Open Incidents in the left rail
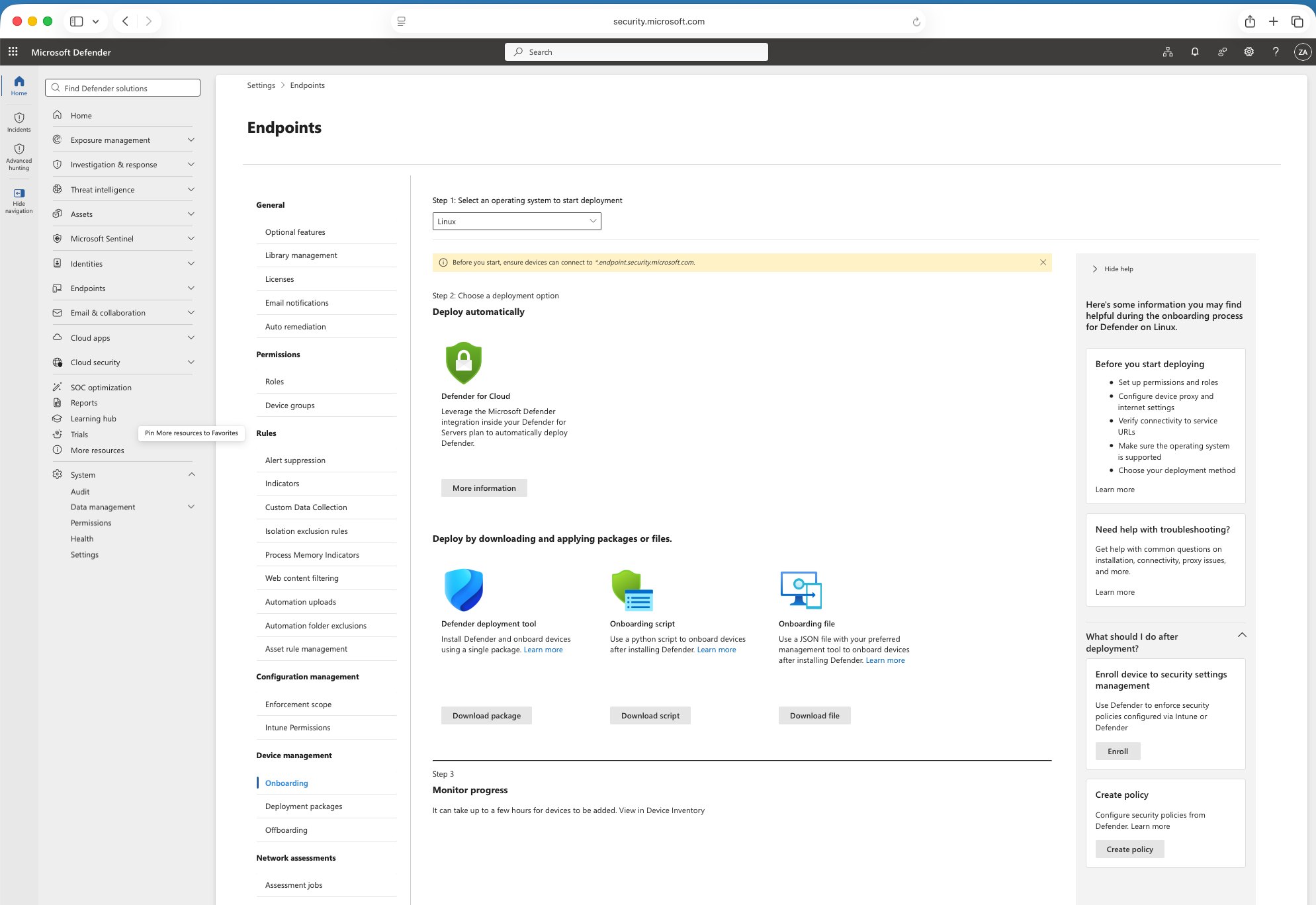The width and height of the screenshot is (1316, 905). pos(19,122)
